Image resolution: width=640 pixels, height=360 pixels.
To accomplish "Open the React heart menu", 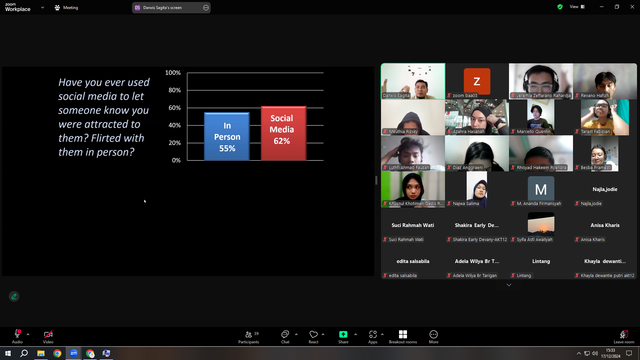I will click(313, 336).
